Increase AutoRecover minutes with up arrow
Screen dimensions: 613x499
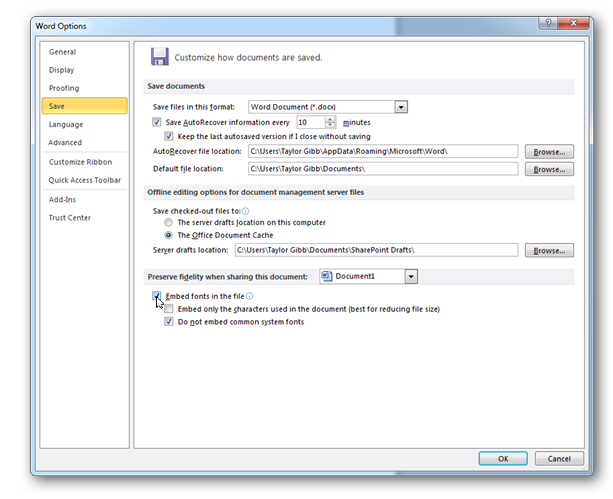point(330,119)
